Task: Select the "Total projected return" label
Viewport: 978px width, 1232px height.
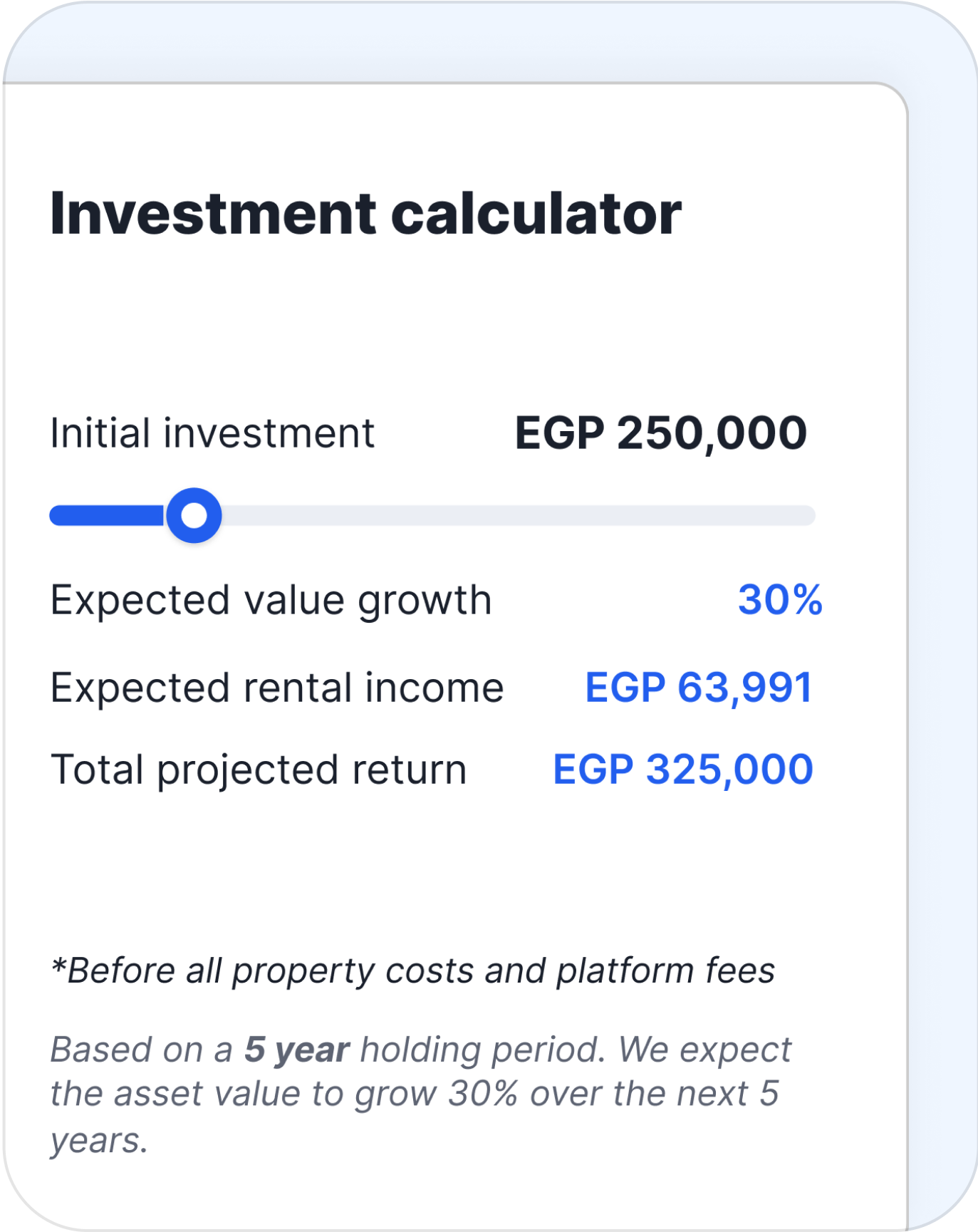Action: (259, 770)
